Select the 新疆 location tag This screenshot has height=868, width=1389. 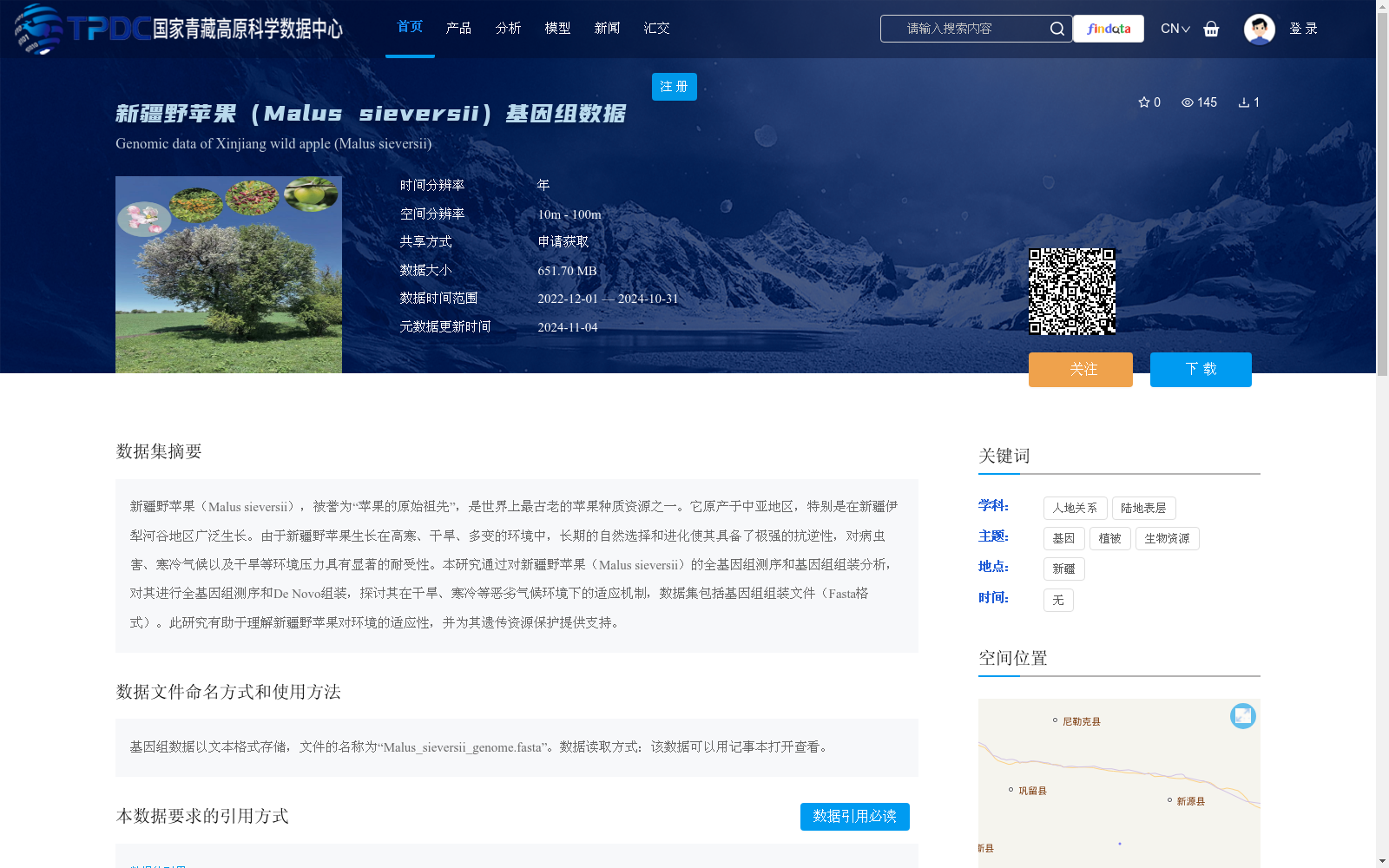[1063, 569]
